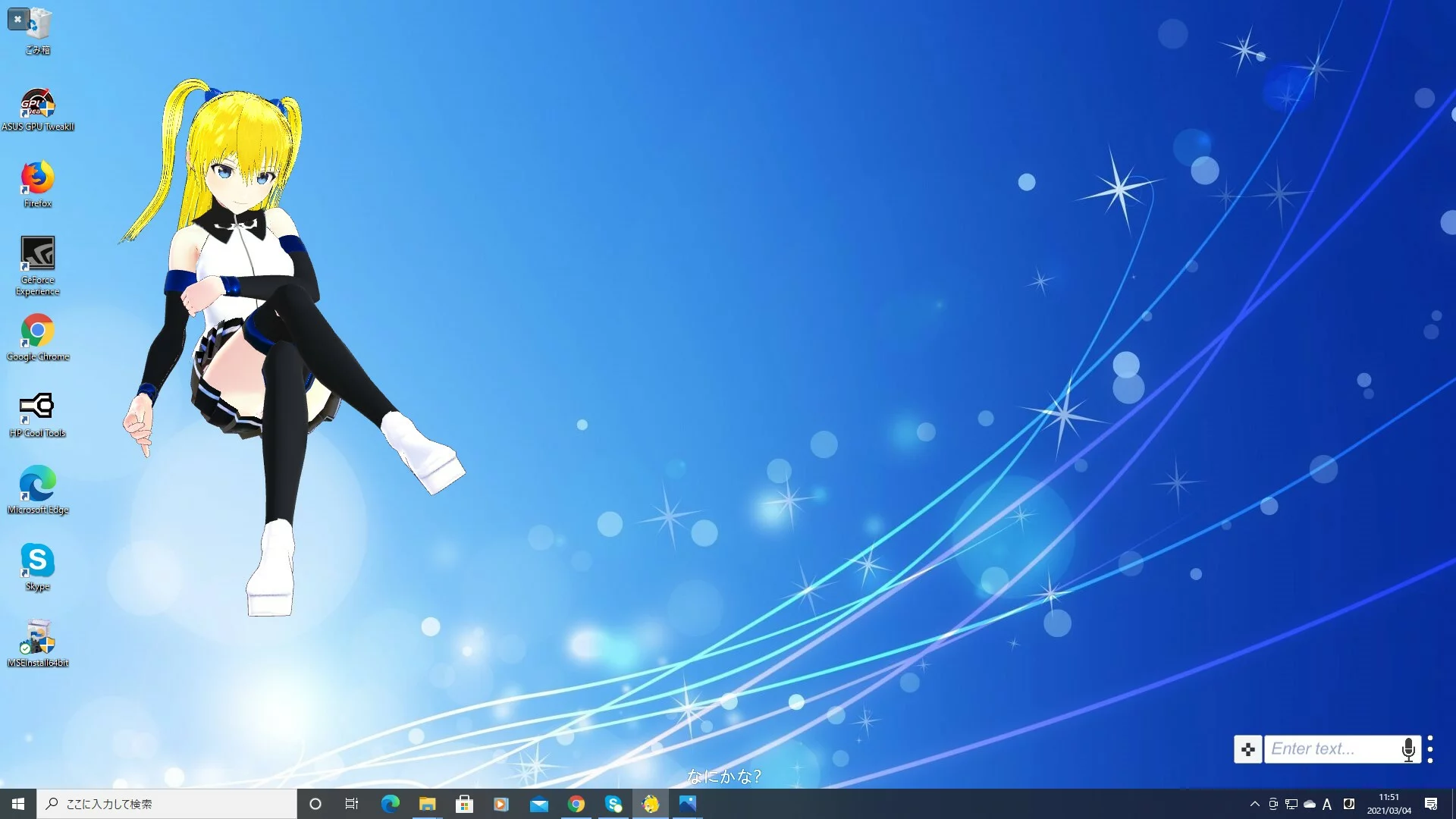
Task: Open the Mail app from the taskbar
Action: click(x=538, y=804)
